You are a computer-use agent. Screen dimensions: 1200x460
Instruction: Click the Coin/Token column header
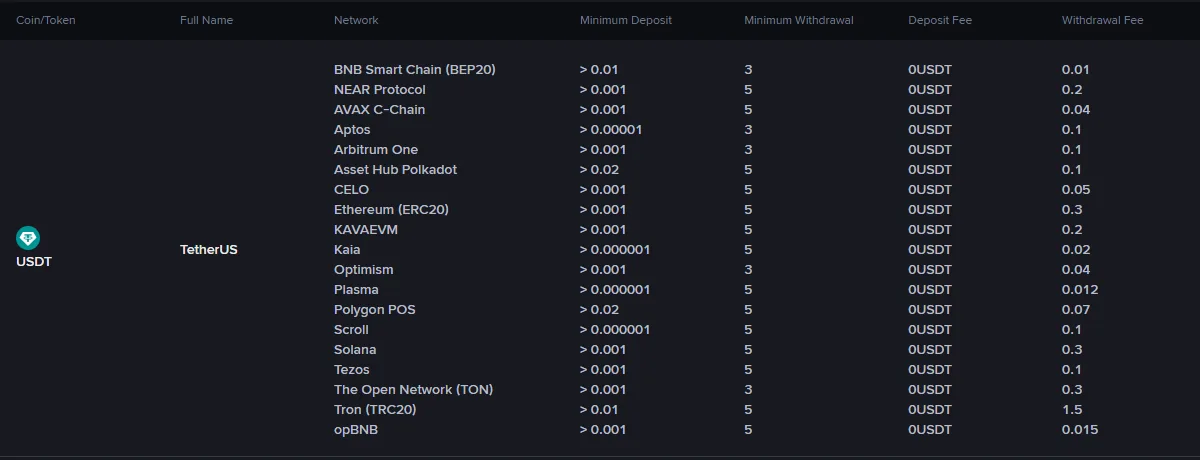point(46,20)
